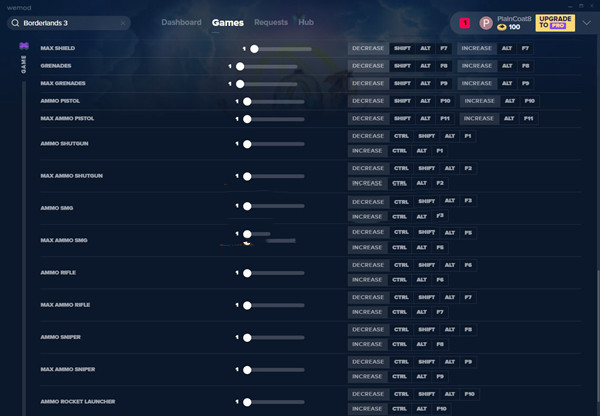Viewport: 600px width, 416px height.
Task: Click the coin balance icon
Action: click(502, 27)
